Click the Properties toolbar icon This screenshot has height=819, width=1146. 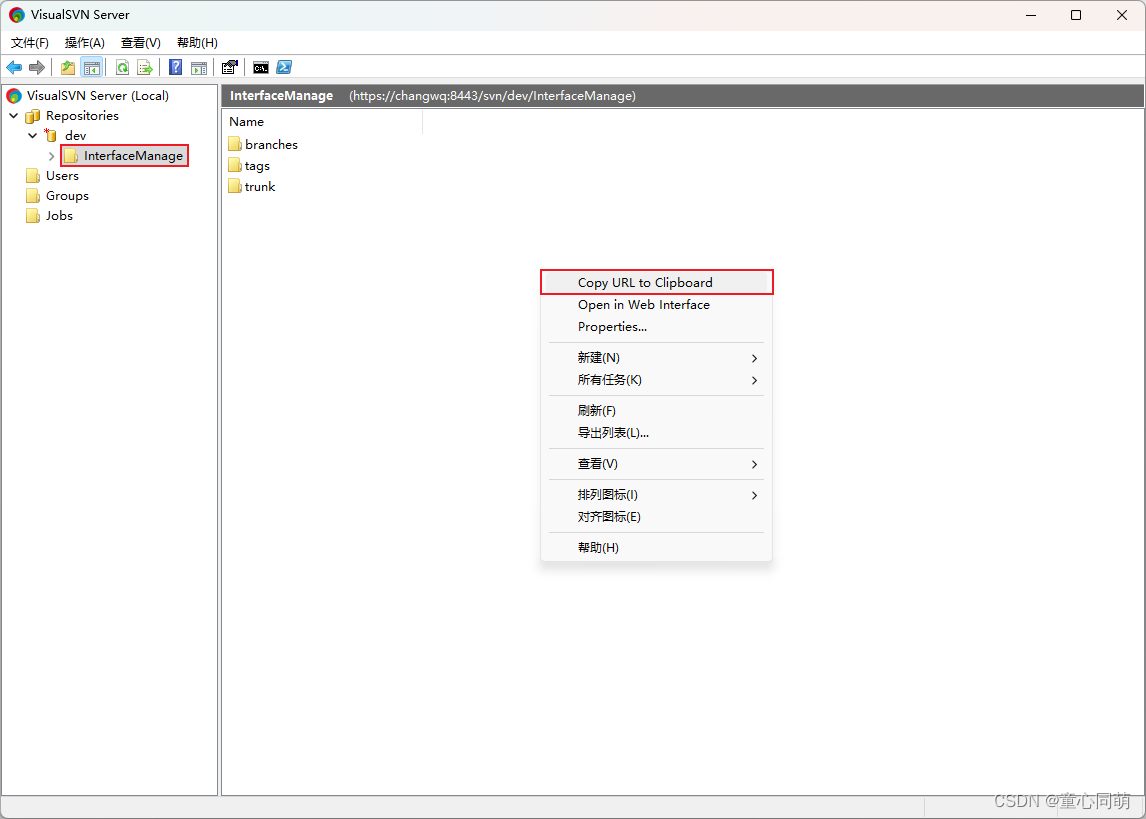[229, 67]
